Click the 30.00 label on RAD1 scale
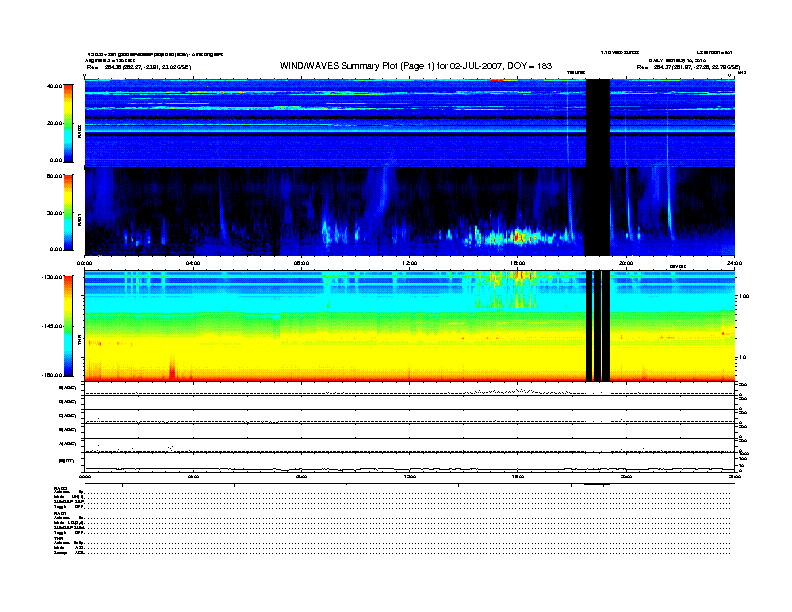792x612 pixels. click(x=55, y=213)
